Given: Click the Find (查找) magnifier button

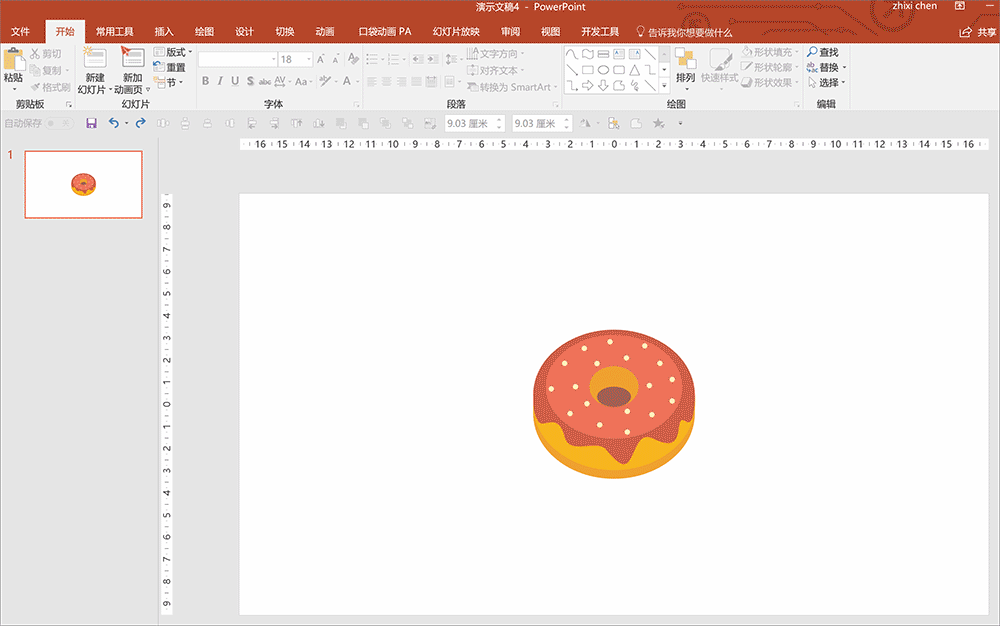Looking at the screenshot, I should pyautogui.click(x=823, y=52).
